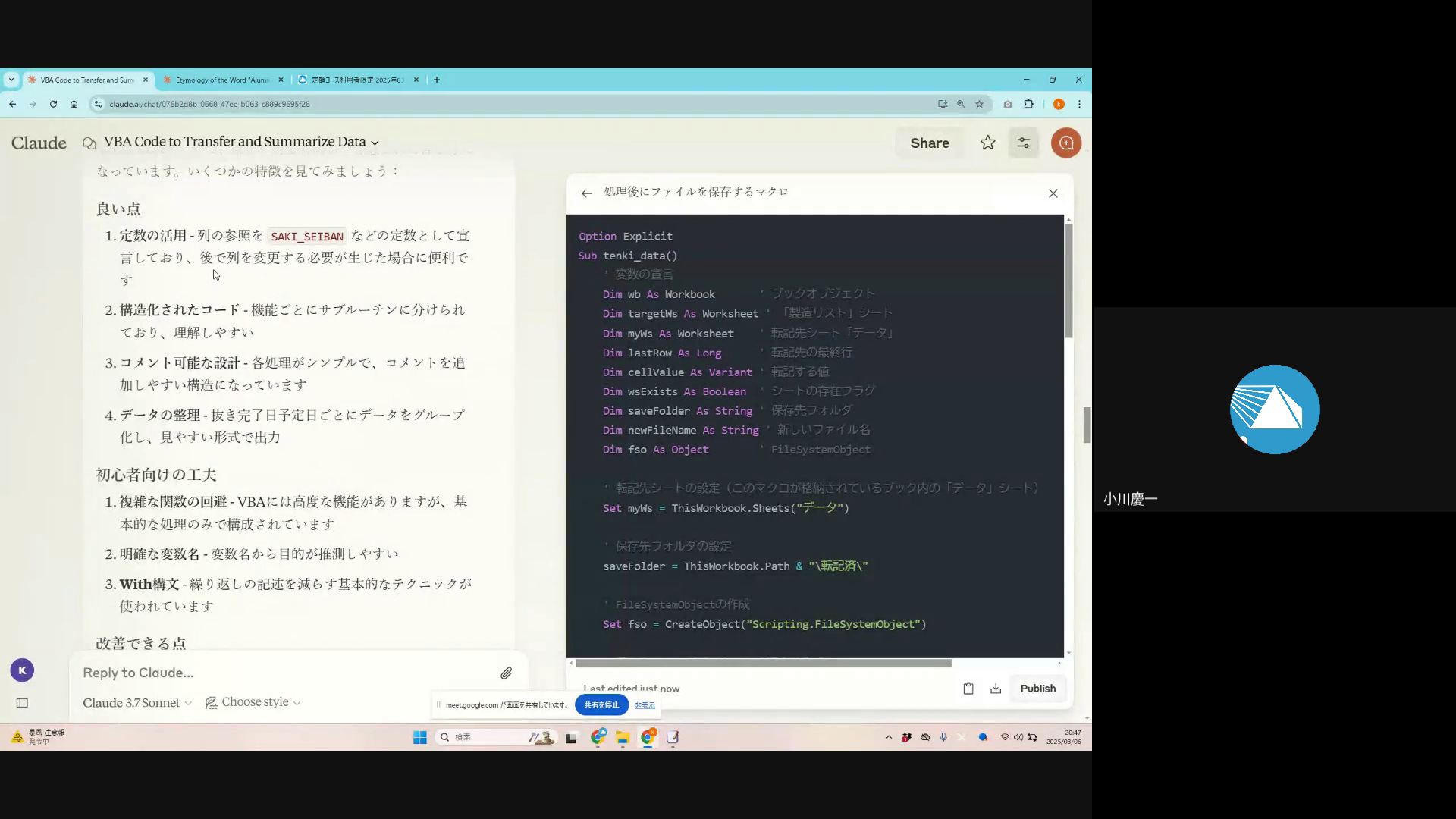Open chat controls settings icon
The image size is (1456, 819).
click(1023, 143)
